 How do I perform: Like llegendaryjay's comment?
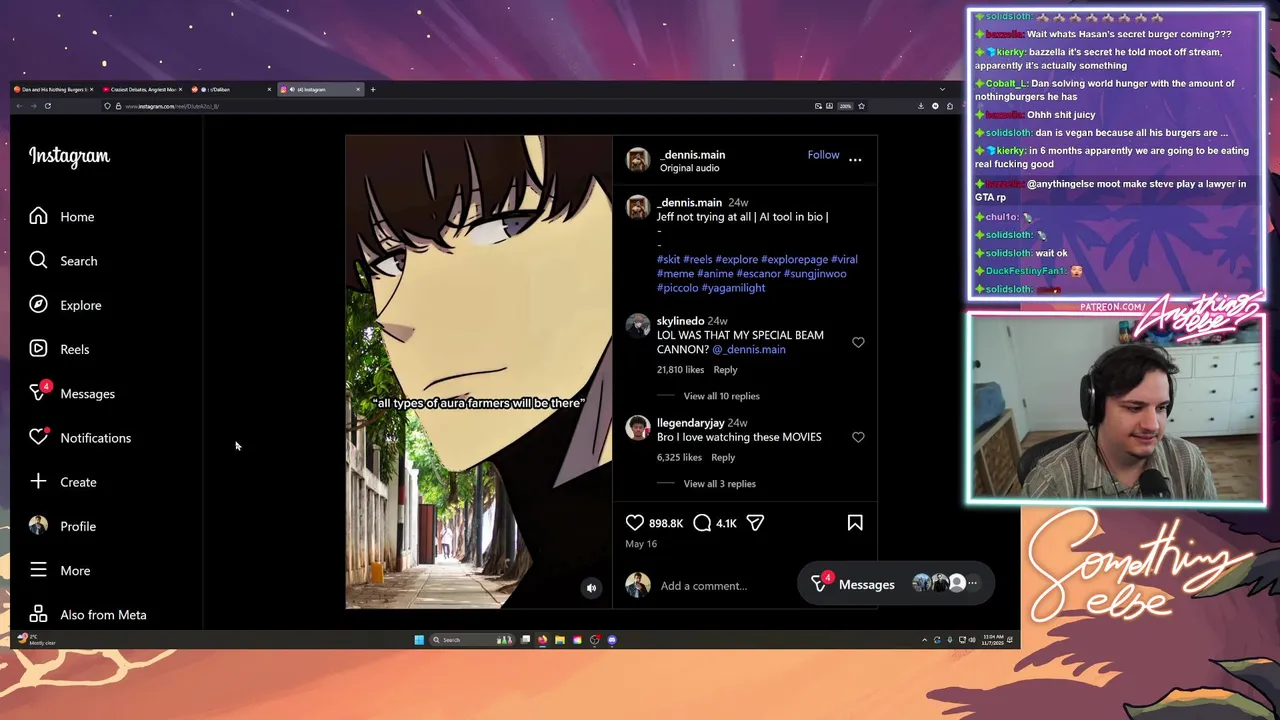pyautogui.click(x=858, y=437)
